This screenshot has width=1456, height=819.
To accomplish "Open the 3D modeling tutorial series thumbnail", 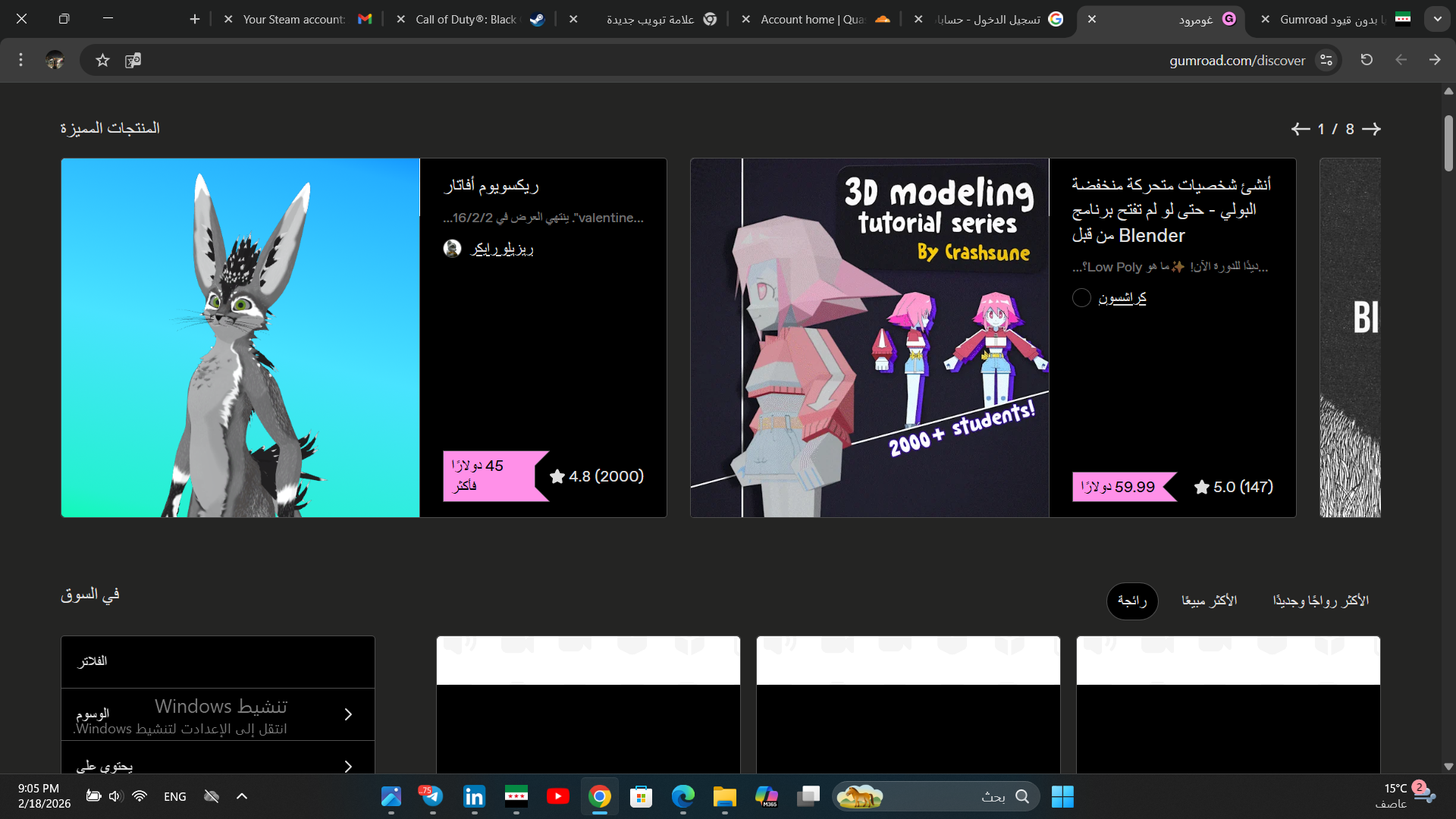I will tap(869, 337).
